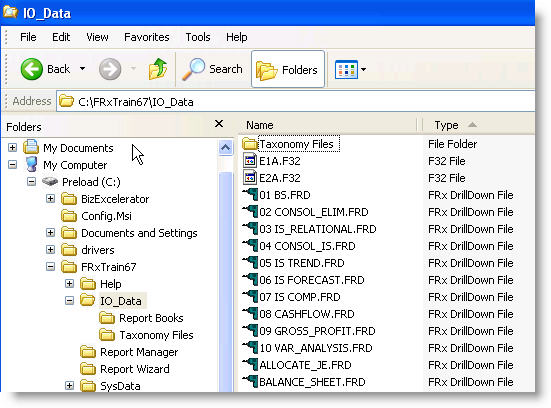Toggle the Folders pane button

tap(287, 69)
